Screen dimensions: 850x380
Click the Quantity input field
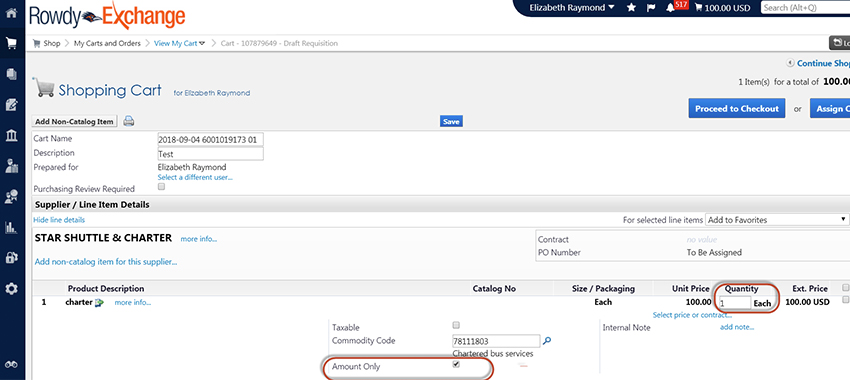735,303
